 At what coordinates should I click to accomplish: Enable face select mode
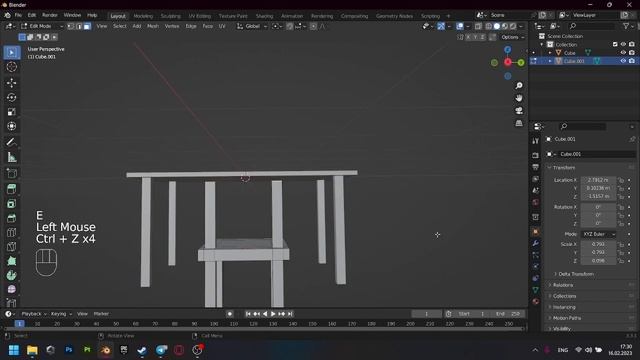pyautogui.click(x=87, y=26)
